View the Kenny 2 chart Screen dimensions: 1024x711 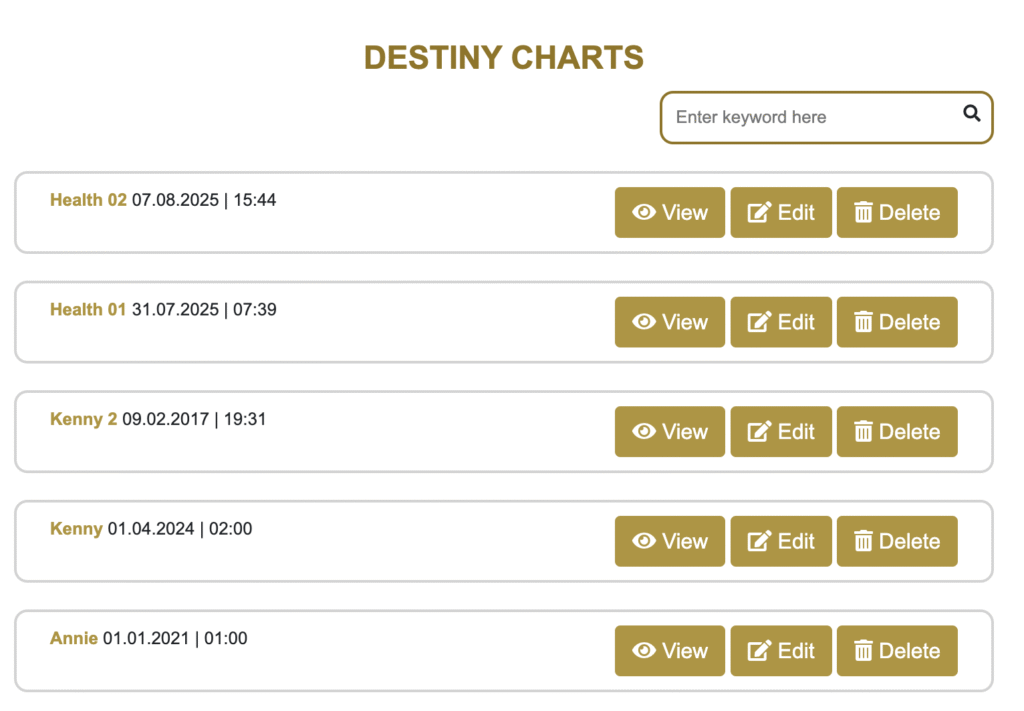[x=669, y=432]
